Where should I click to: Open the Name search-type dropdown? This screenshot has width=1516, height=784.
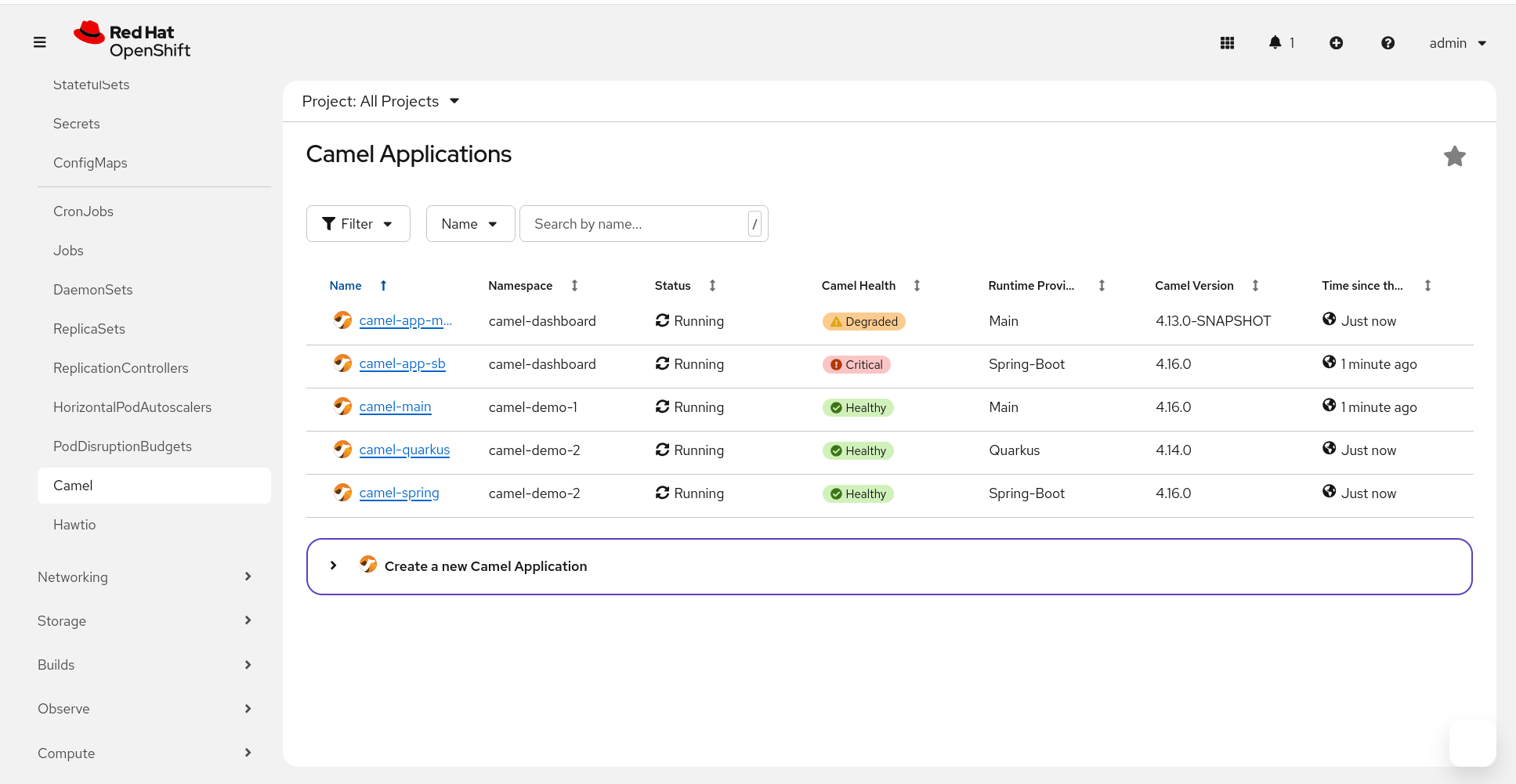click(470, 224)
